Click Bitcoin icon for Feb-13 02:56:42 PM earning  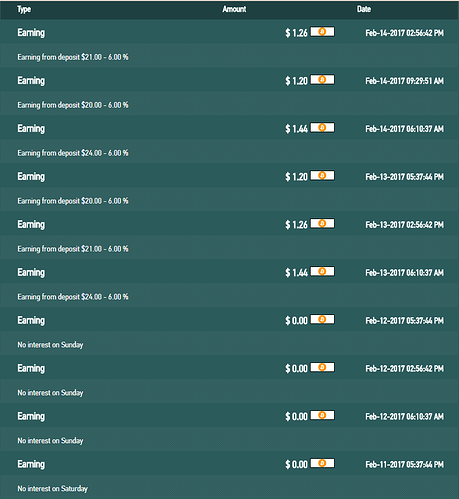click(x=322, y=224)
